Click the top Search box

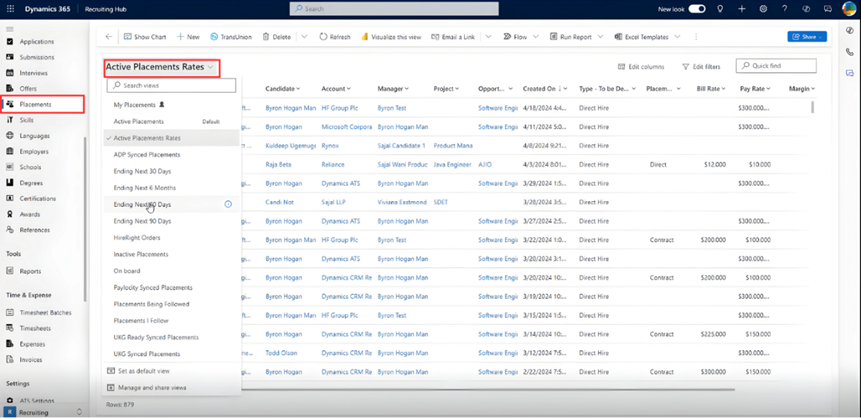coord(394,9)
